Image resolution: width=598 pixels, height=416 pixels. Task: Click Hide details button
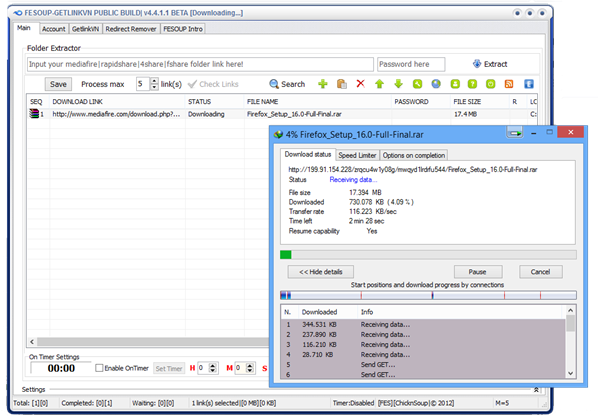pyautogui.click(x=321, y=271)
